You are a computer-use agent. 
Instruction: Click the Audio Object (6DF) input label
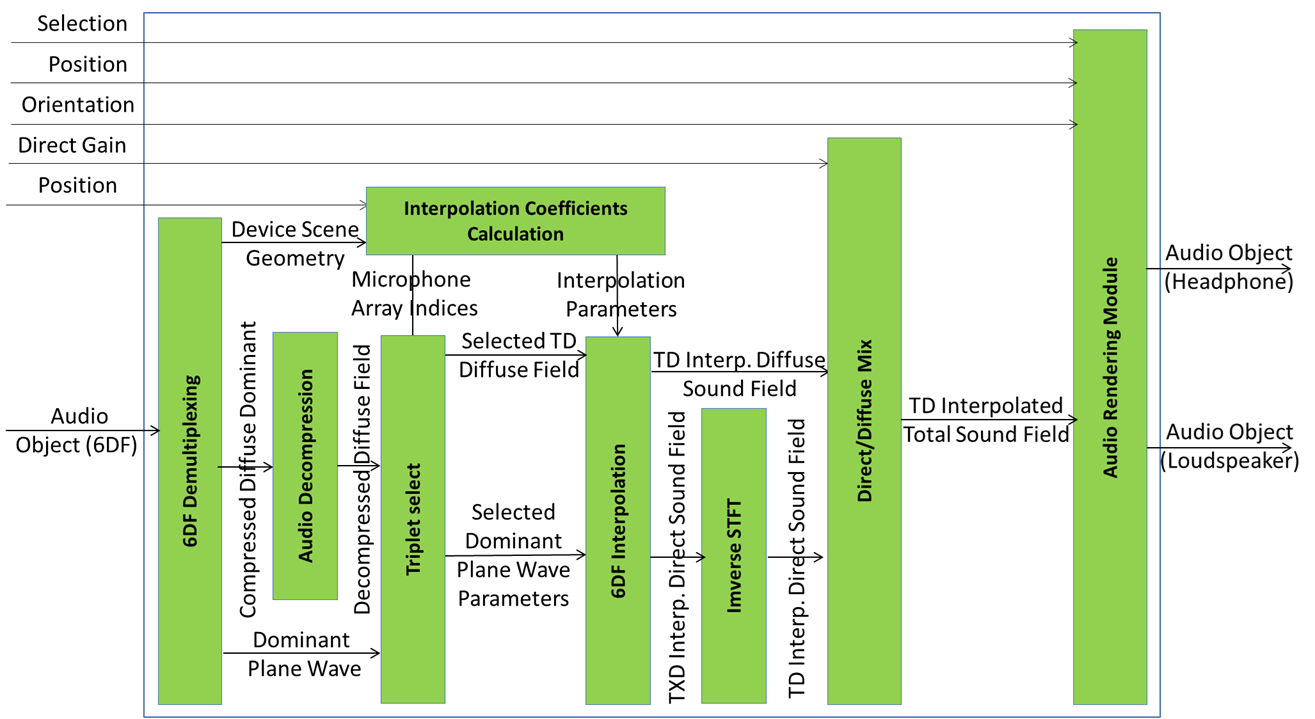[x=76, y=431]
